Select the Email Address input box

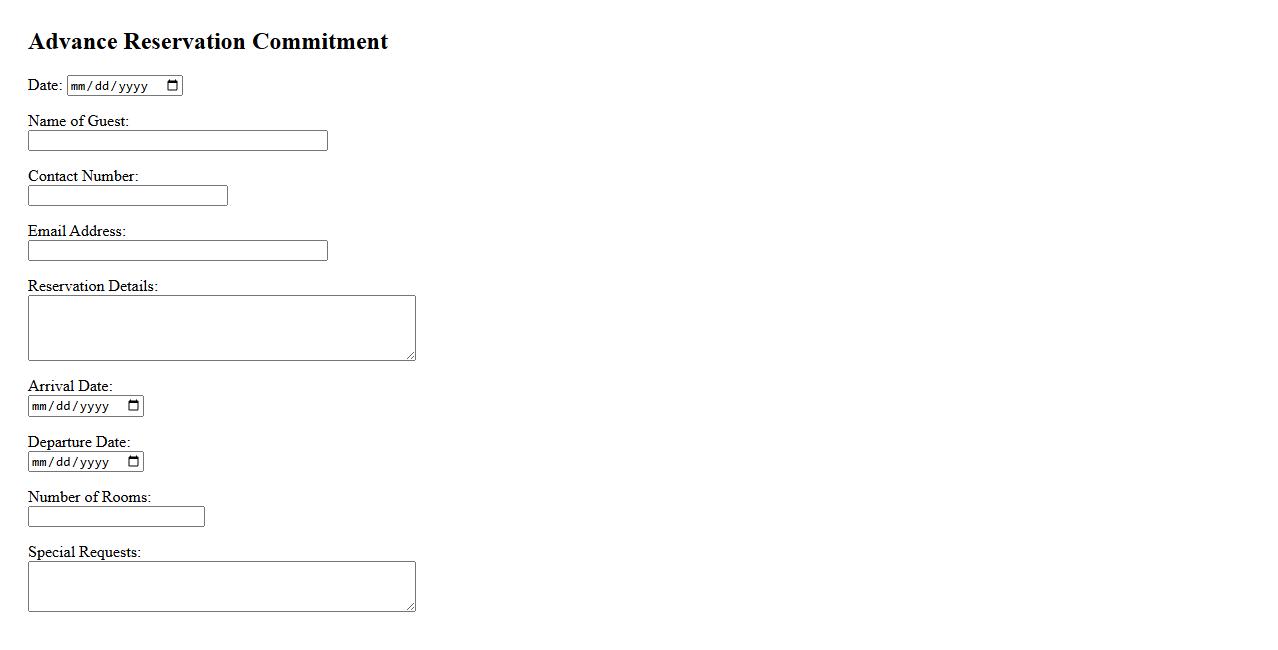point(177,251)
